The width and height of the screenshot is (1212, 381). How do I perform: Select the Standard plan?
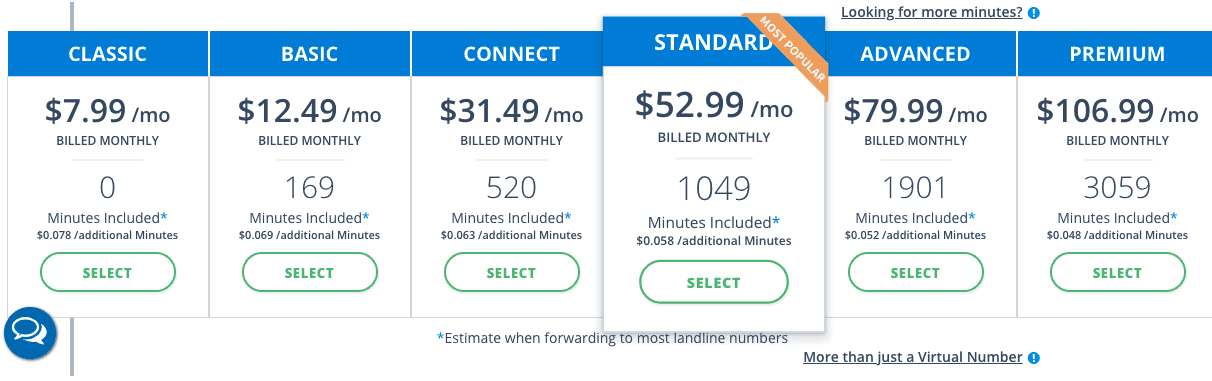pos(714,283)
